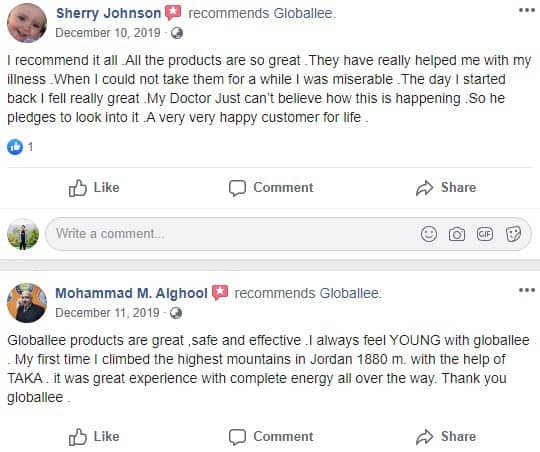
Task: Open options menu for Mohammad's review
Action: click(x=527, y=290)
